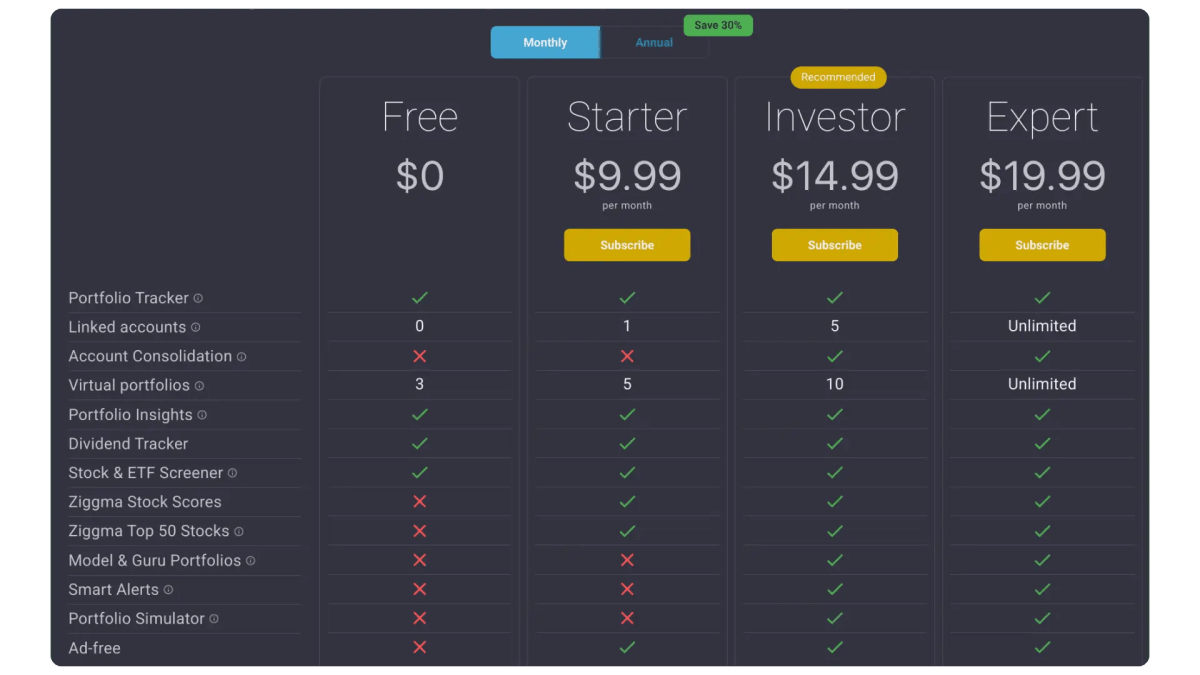This screenshot has height=675, width=1200.
Task: Open the Account Consolidation info icon
Action: [x=240, y=356]
